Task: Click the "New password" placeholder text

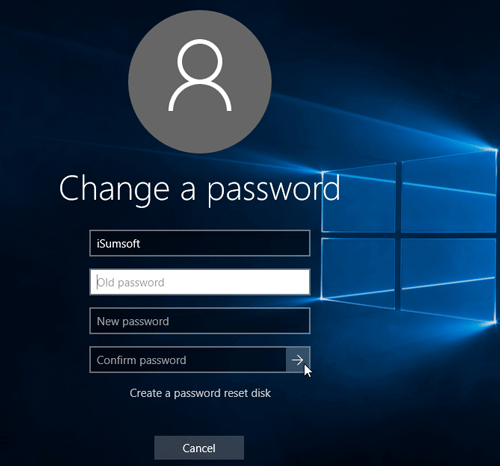Action: pos(133,321)
